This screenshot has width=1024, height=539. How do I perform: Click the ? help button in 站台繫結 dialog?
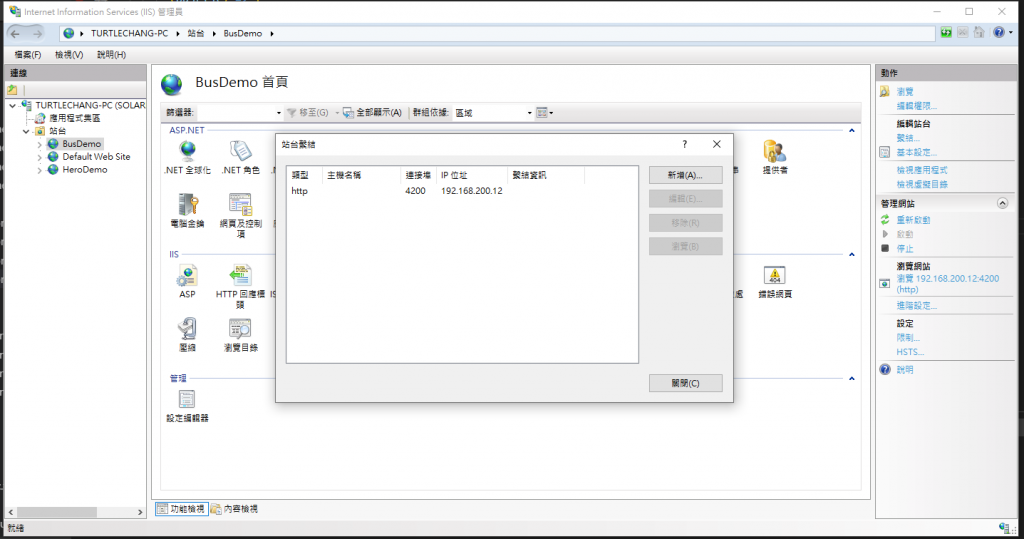[x=684, y=144]
